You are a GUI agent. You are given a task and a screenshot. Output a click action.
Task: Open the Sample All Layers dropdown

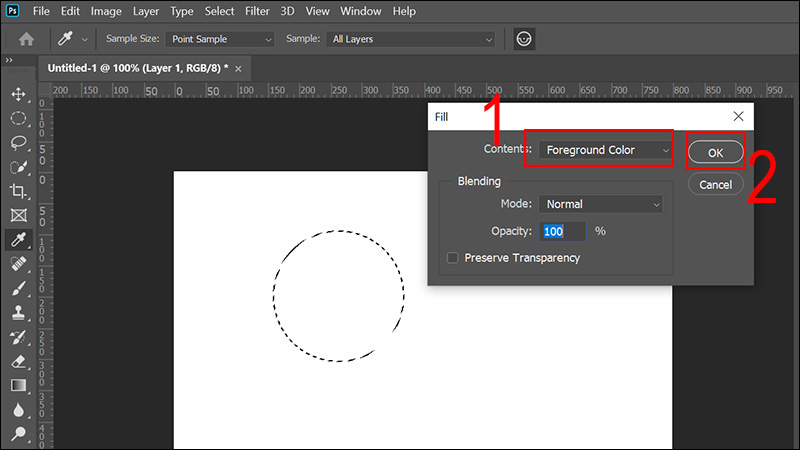(411, 39)
